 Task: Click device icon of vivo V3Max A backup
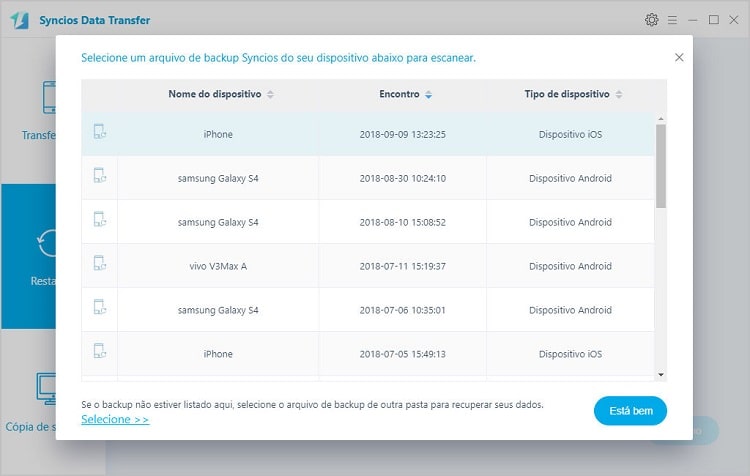(x=99, y=263)
